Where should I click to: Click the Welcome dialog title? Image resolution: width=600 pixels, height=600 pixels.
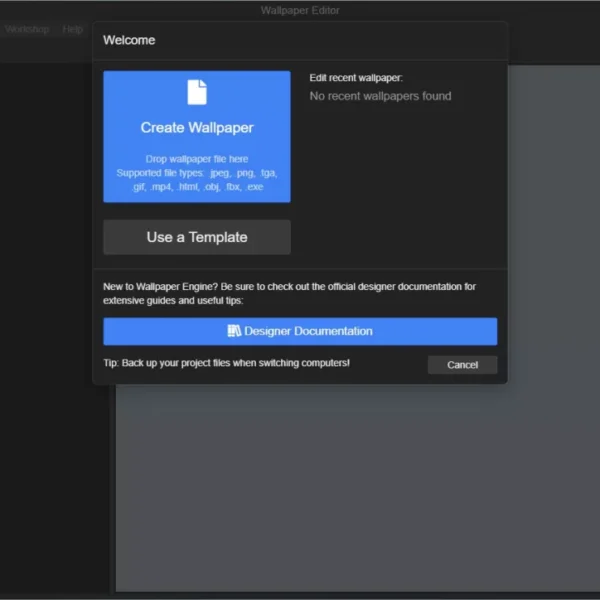(x=129, y=41)
